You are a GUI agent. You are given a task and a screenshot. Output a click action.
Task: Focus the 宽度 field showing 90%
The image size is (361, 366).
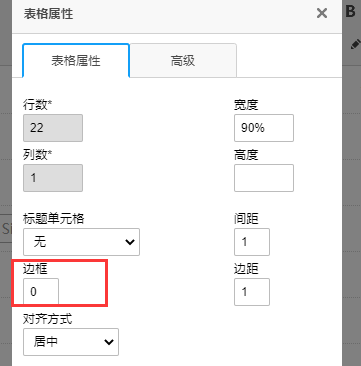[264, 128]
